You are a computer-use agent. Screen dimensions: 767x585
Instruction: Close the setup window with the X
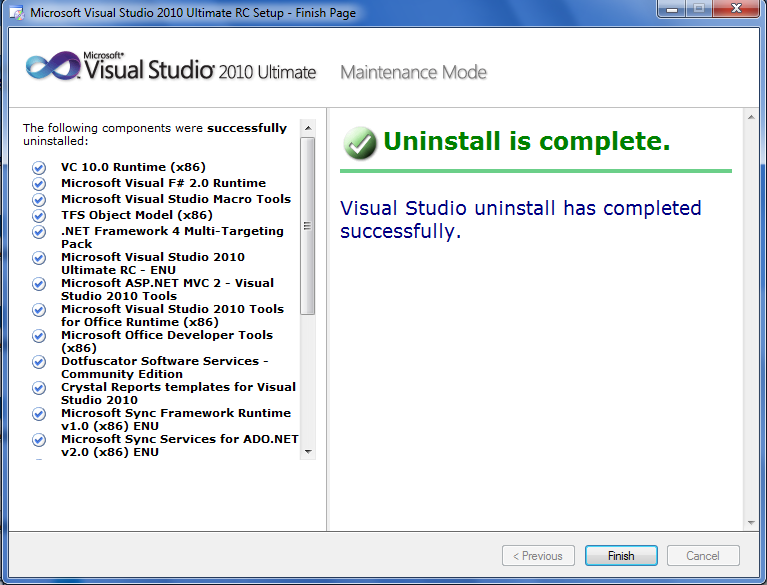point(737,8)
